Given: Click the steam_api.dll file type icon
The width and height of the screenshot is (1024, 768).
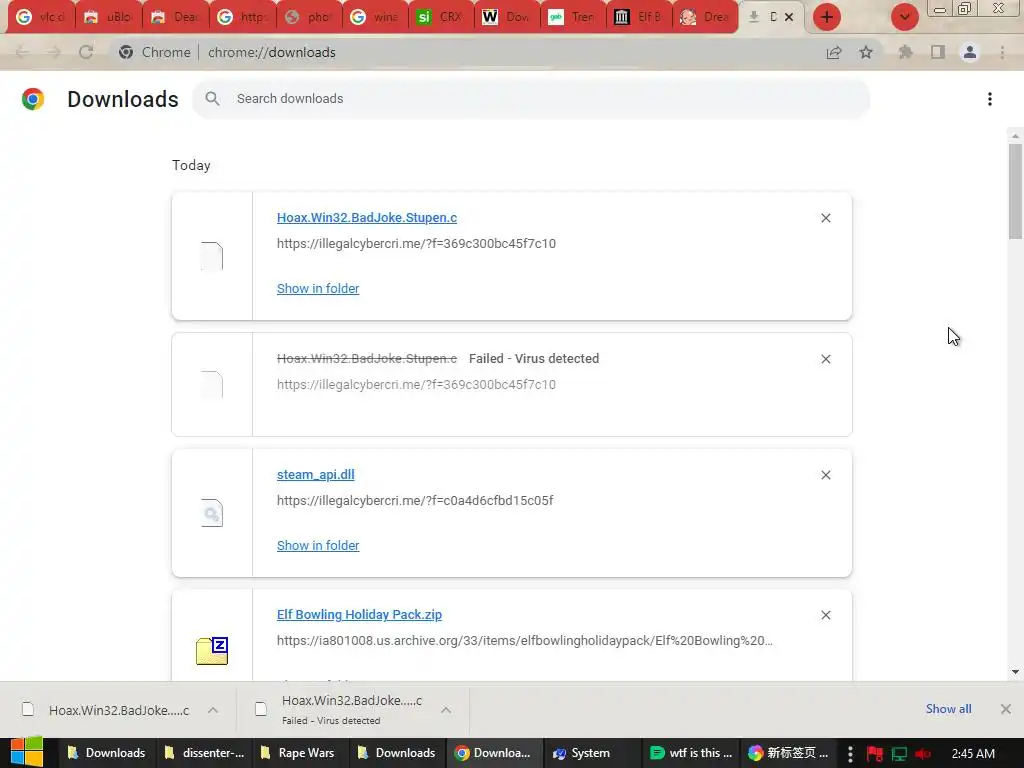Looking at the screenshot, I should [x=212, y=513].
